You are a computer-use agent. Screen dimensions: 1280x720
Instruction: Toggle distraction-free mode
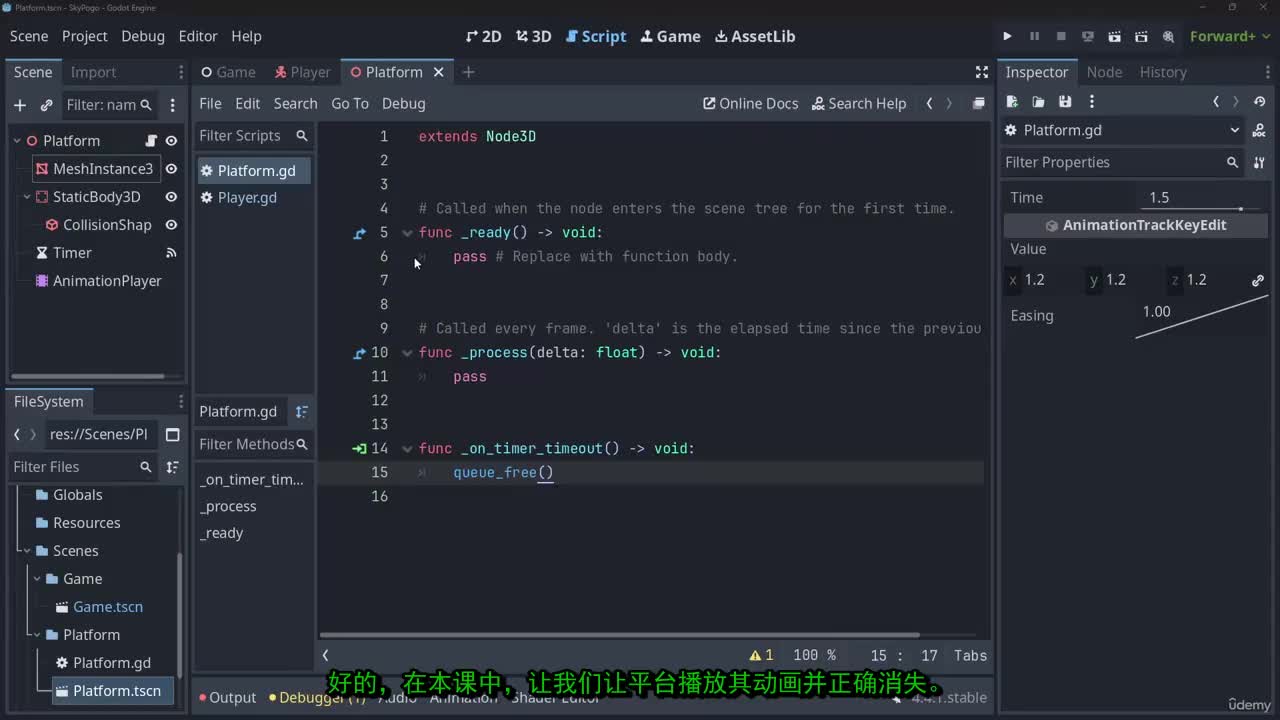click(x=982, y=72)
